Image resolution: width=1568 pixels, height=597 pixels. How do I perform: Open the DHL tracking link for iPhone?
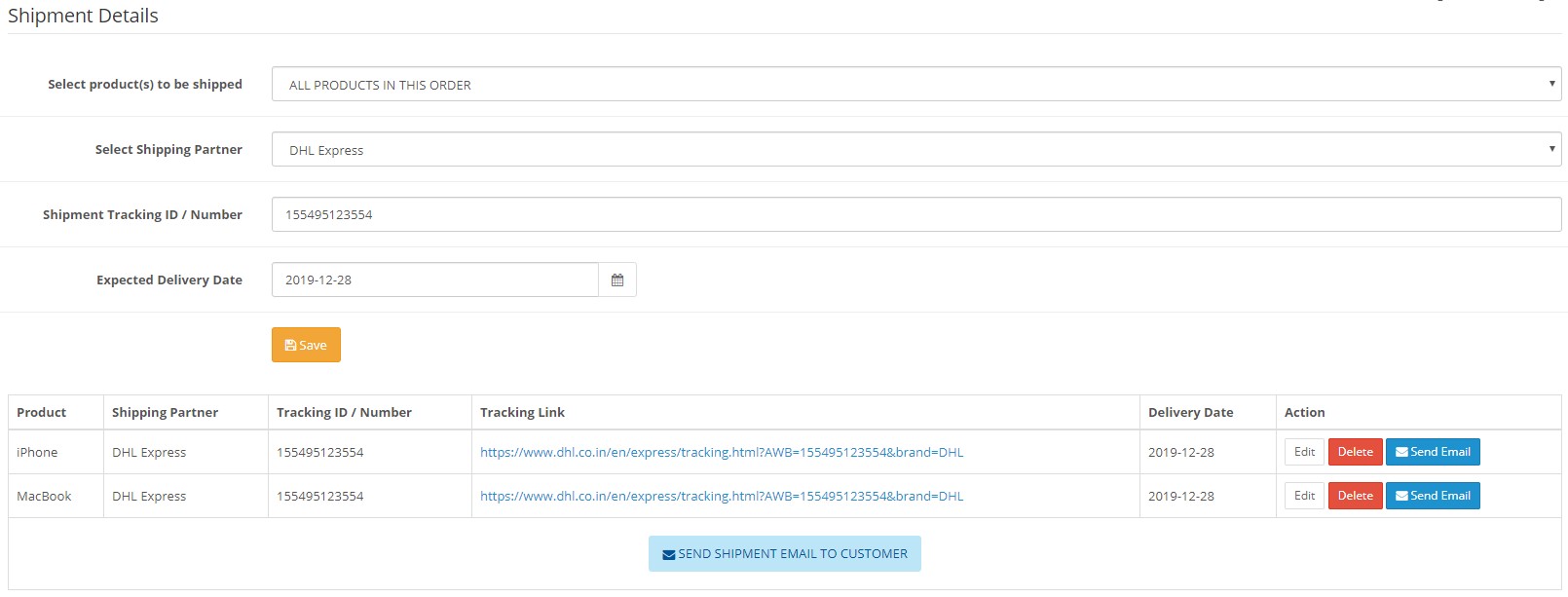(x=722, y=452)
